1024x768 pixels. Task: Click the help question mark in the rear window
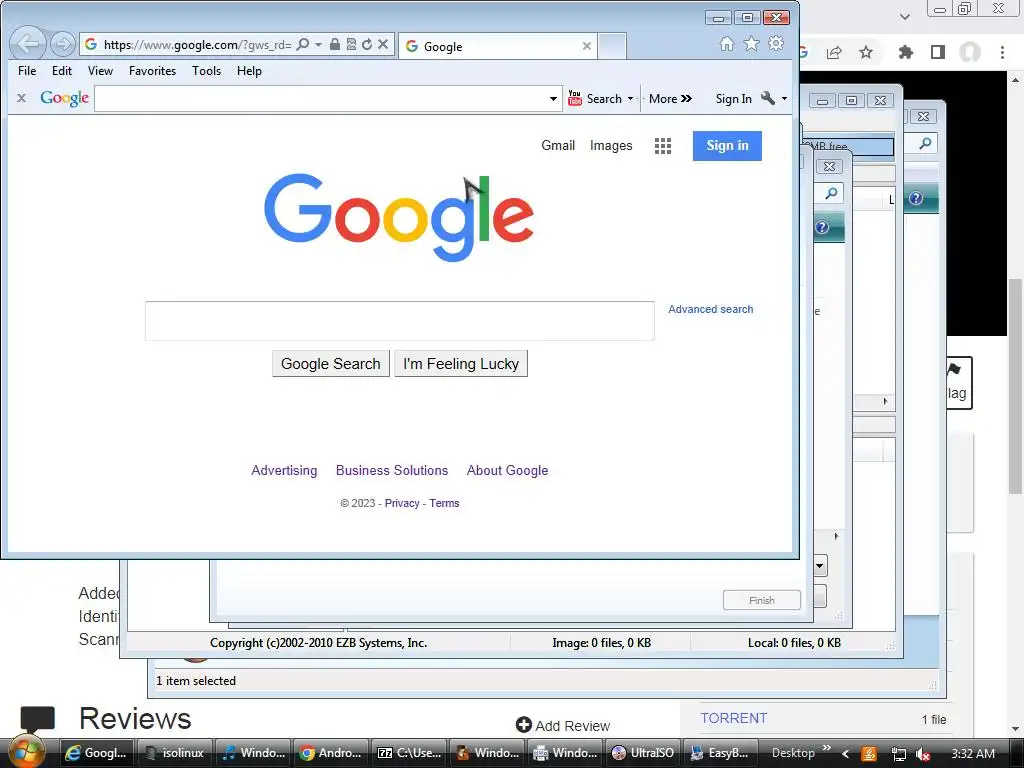coord(916,198)
